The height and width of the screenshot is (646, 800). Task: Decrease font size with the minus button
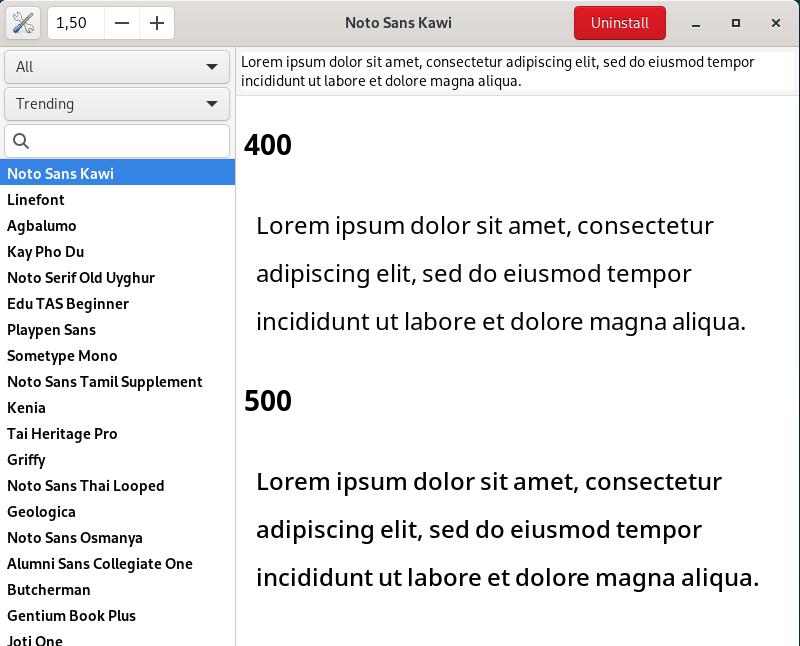(122, 23)
